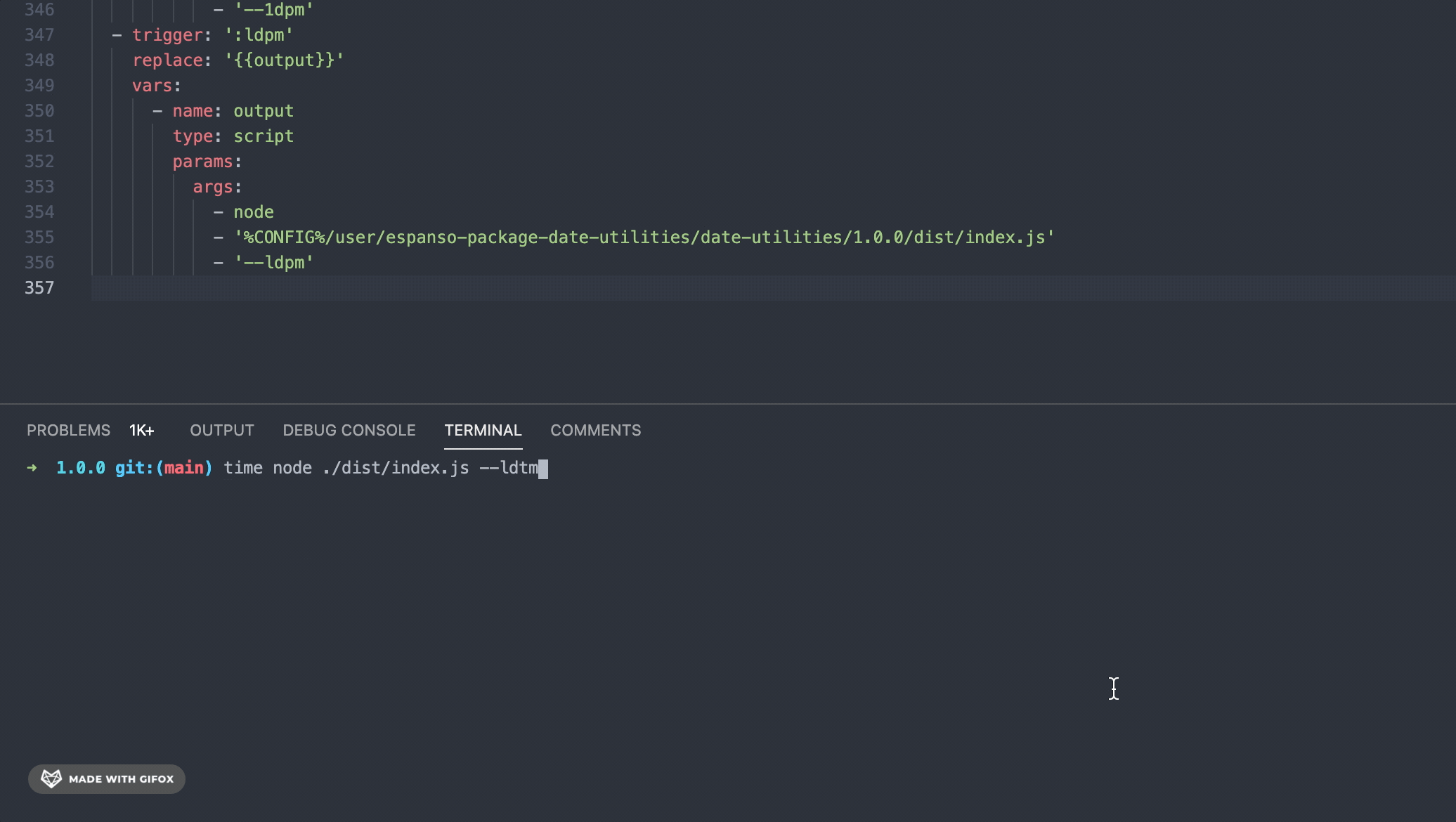Click the active TERMINAL tab
The height and width of the screenshot is (822, 1456).
pyautogui.click(x=483, y=430)
